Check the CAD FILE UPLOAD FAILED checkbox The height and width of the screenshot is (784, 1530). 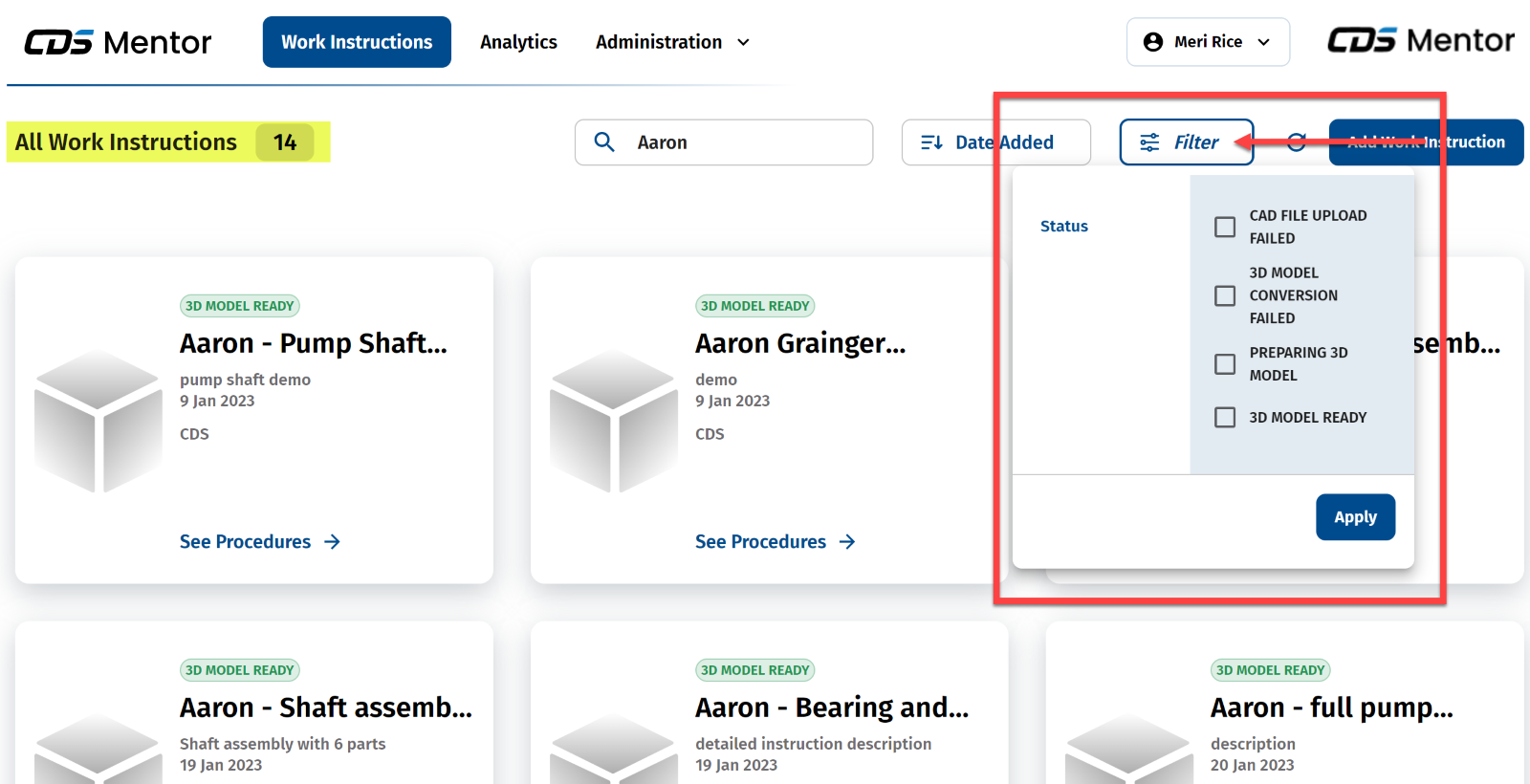pyautogui.click(x=1225, y=227)
